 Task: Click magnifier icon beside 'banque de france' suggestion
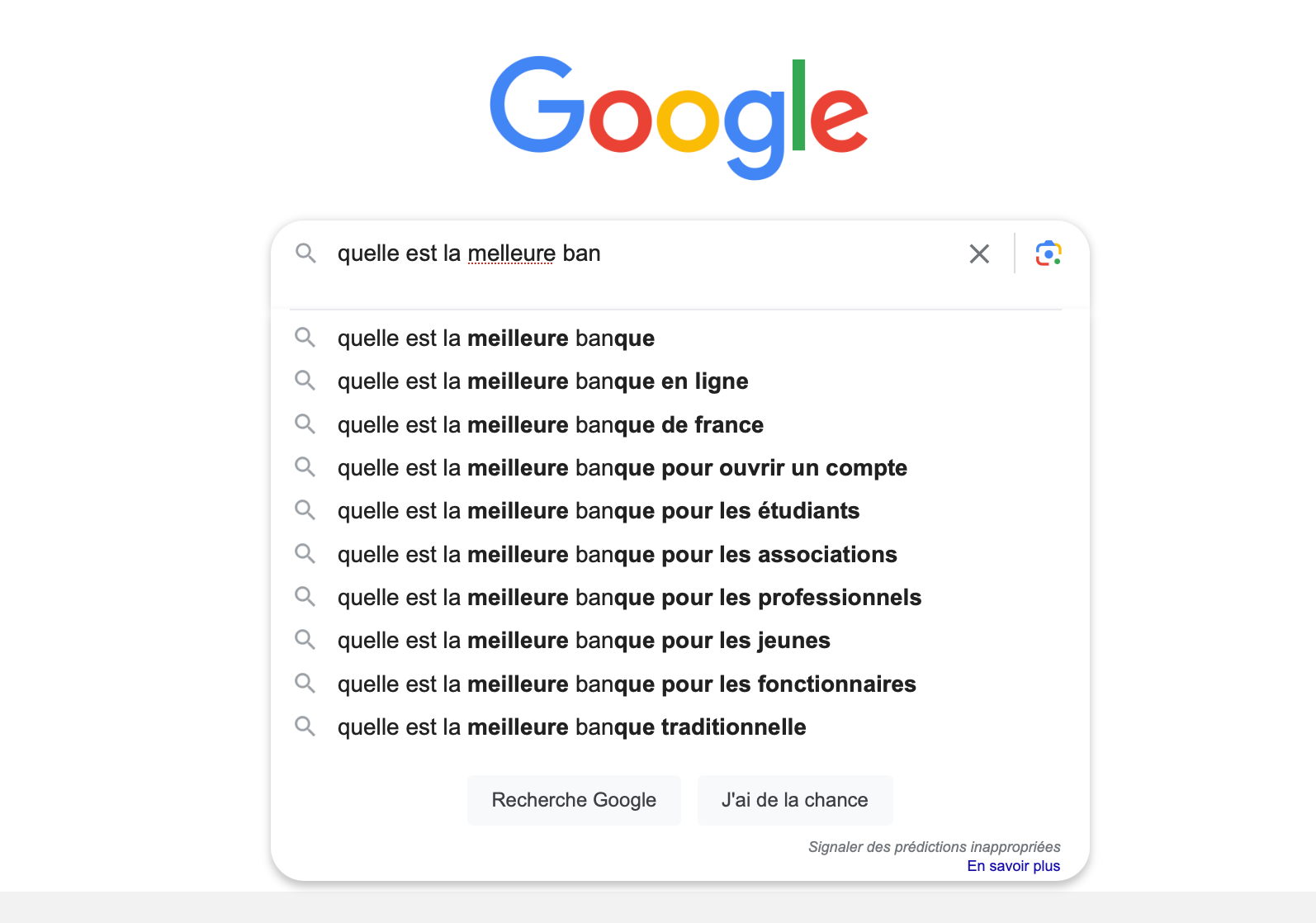tap(305, 424)
